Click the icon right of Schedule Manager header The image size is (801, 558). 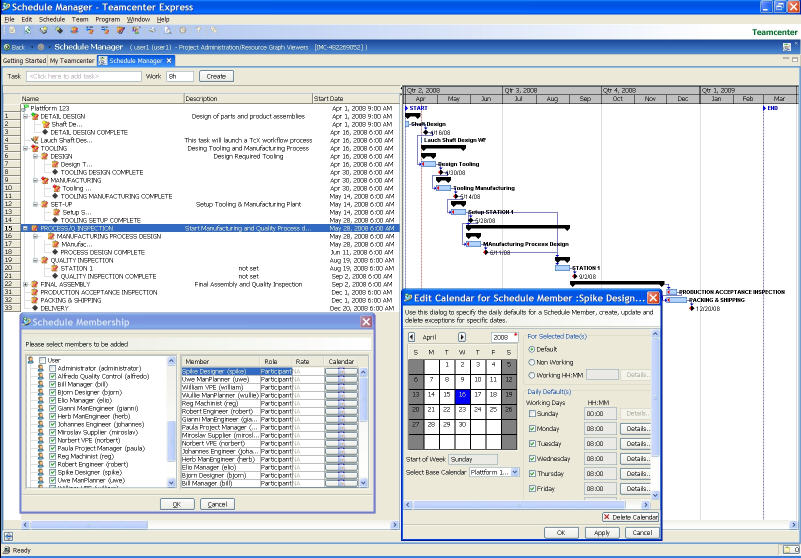(x=786, y=47)
